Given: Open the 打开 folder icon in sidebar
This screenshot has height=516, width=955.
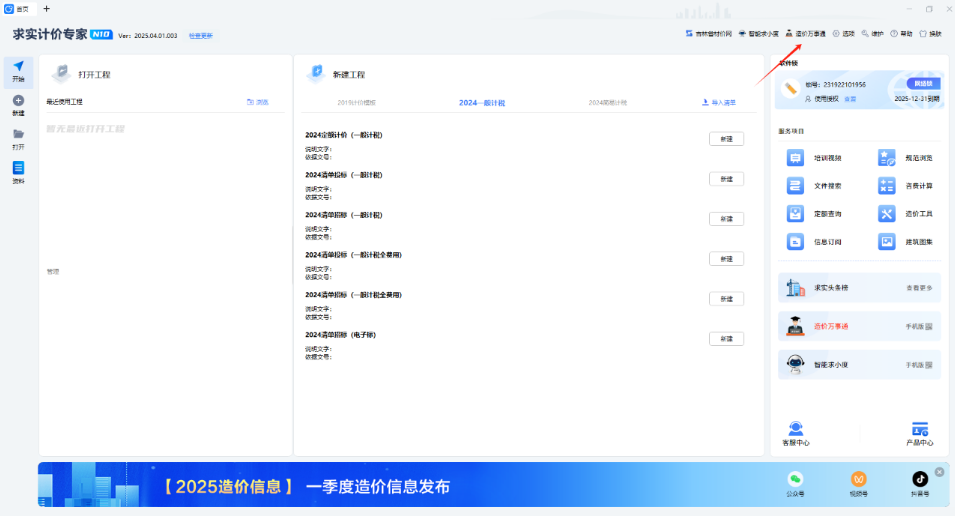Looking at the screenshot, I should coord(18,139).
